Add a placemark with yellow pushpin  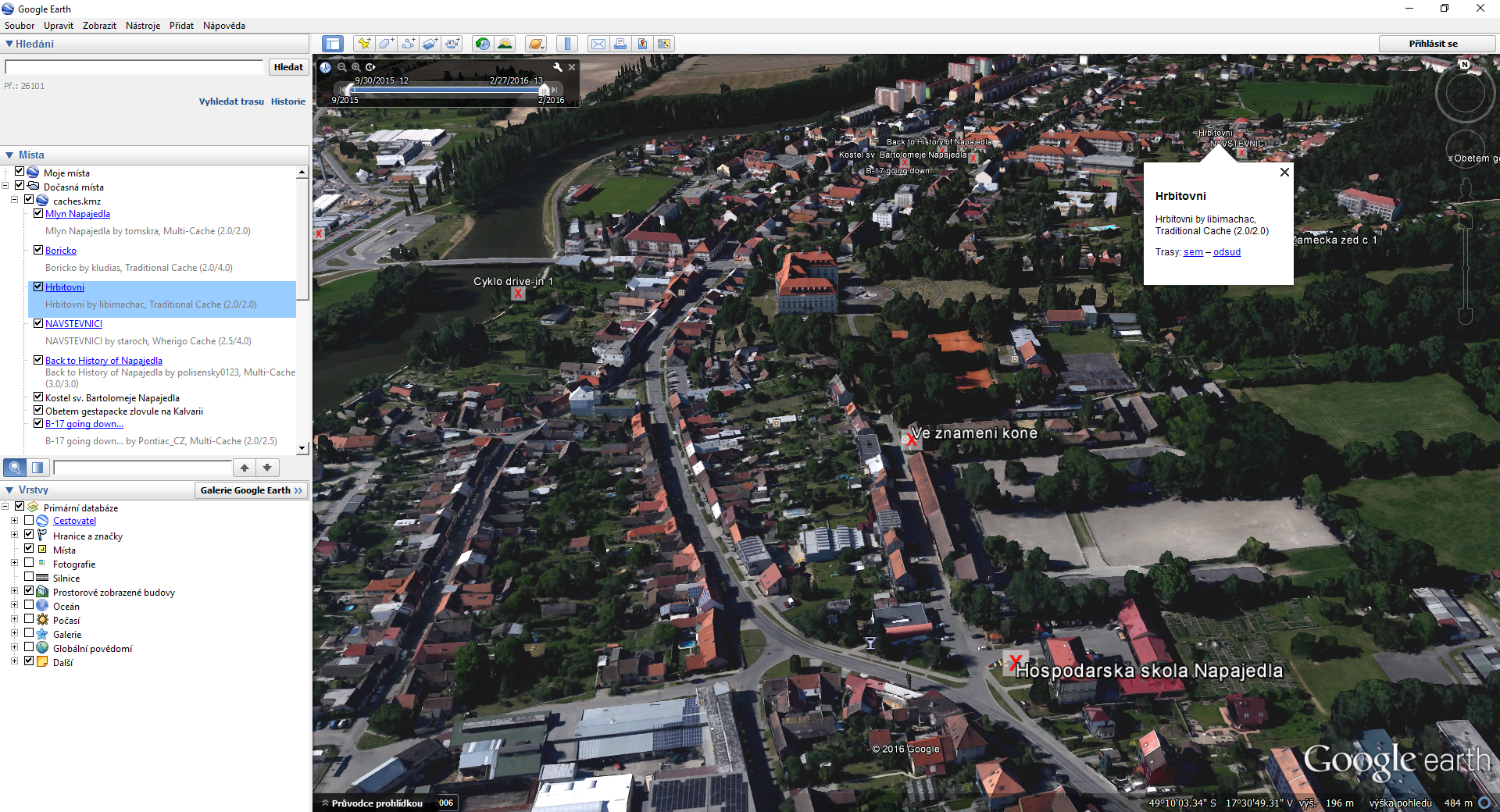364,44
